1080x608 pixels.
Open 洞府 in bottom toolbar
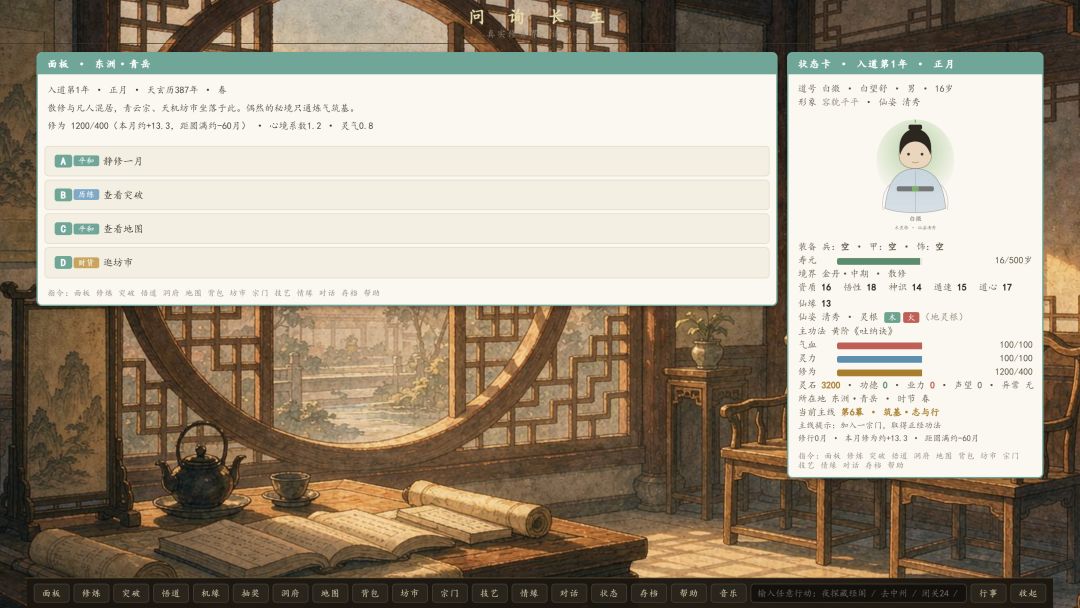(290, 593)
